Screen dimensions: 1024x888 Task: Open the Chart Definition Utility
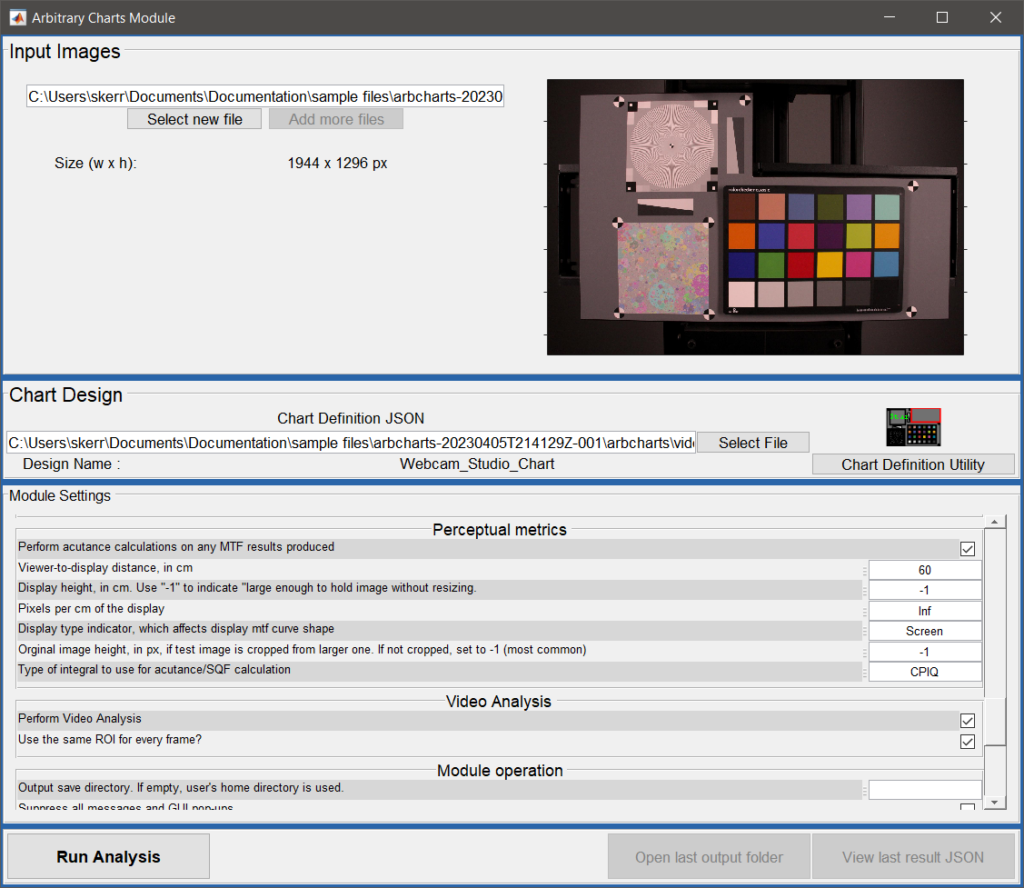click(912, 464)
